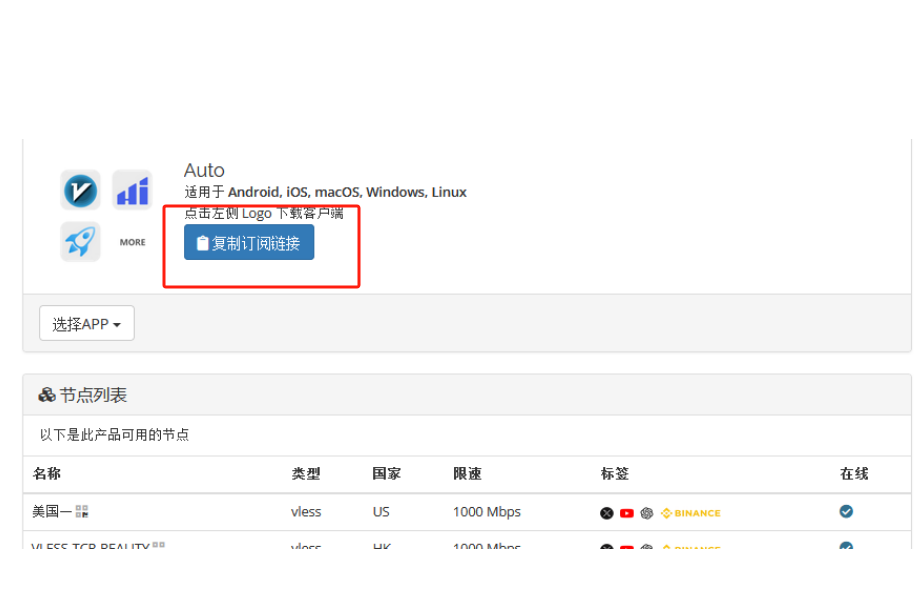Click the 复制订阅链接 button
This screenshot has width=922, height=607.
click(x=249, y=242)
